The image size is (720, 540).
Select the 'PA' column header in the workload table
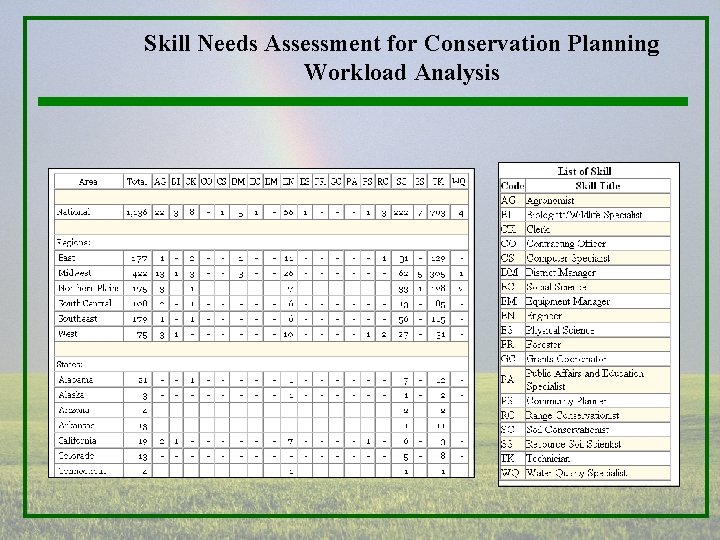click(352, 182)
